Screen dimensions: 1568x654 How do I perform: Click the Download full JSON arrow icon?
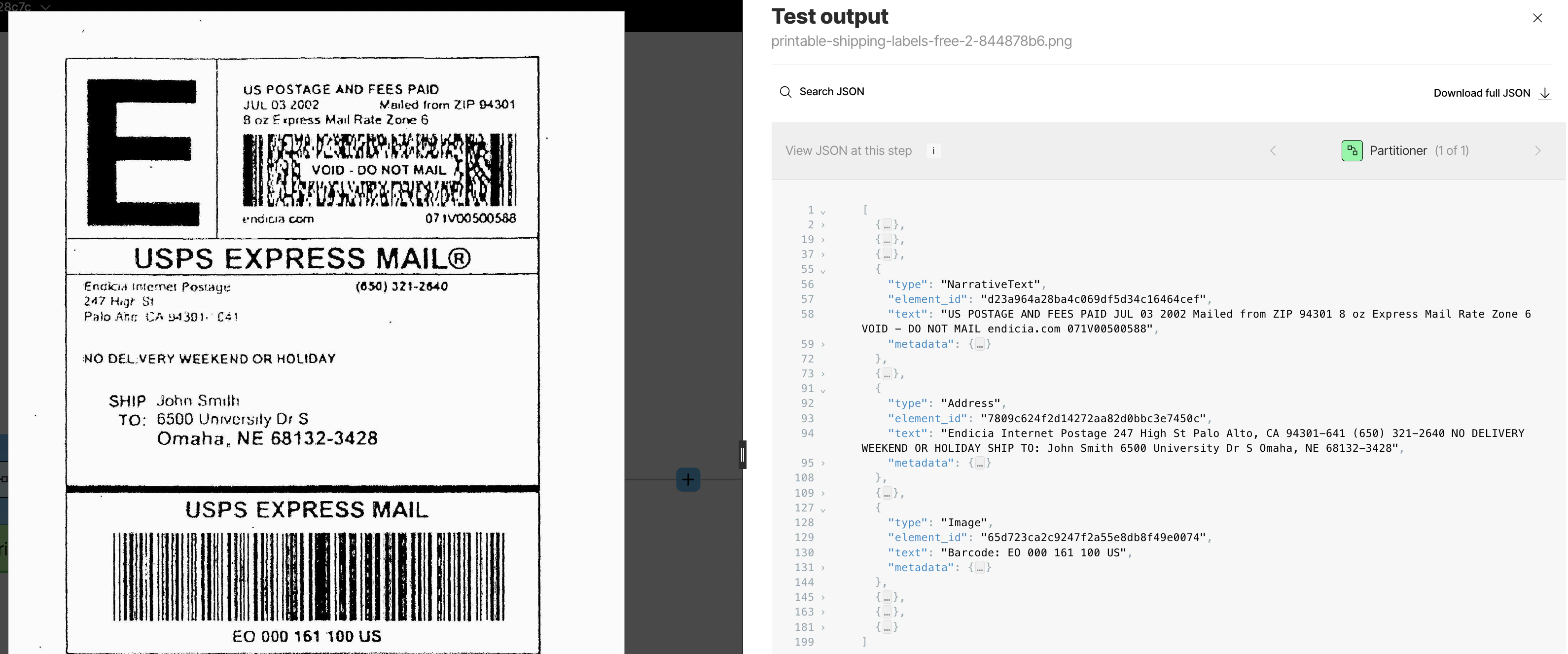pos(1544,94)
